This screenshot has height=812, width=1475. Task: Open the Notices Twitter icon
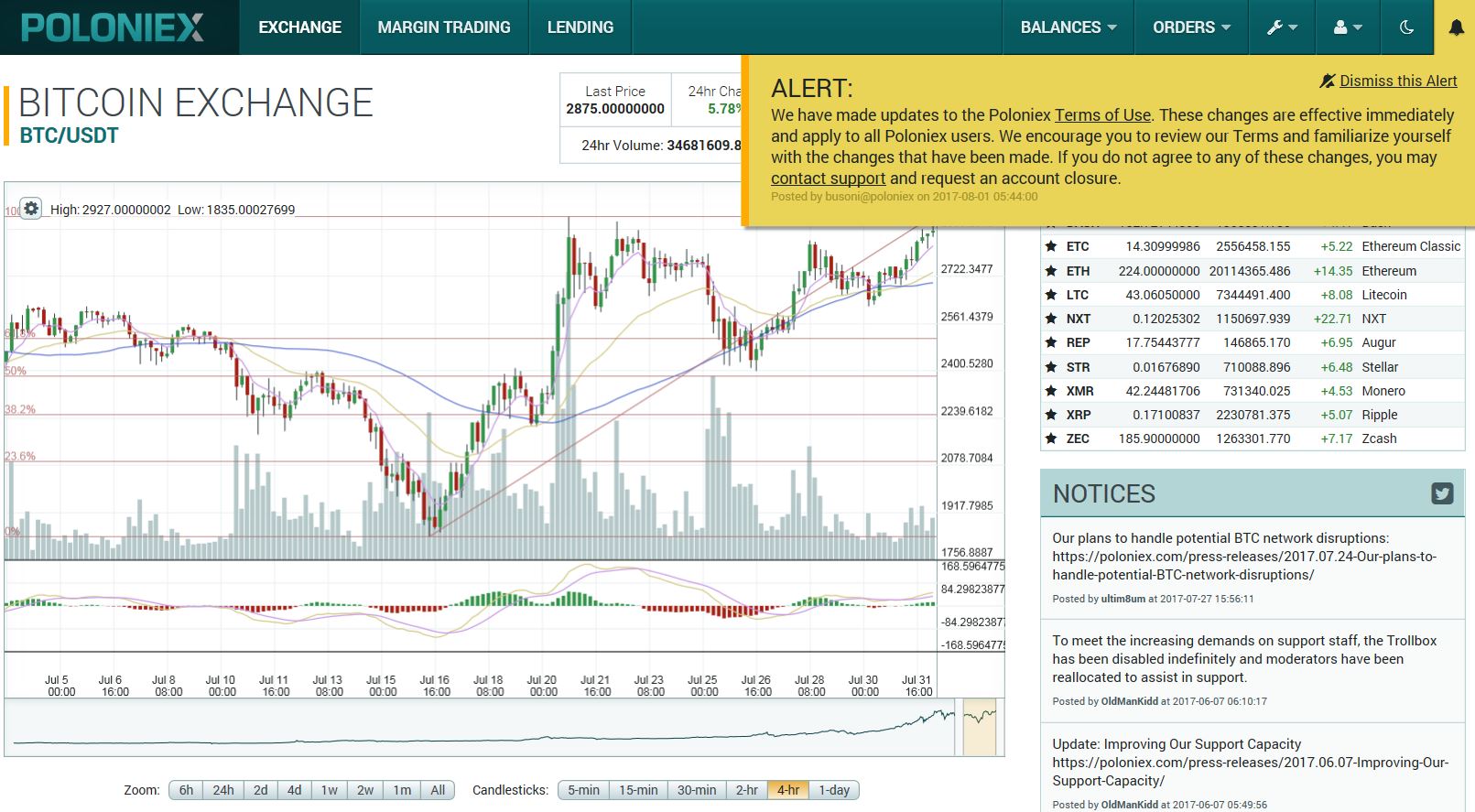click(x=1442, y=493)
